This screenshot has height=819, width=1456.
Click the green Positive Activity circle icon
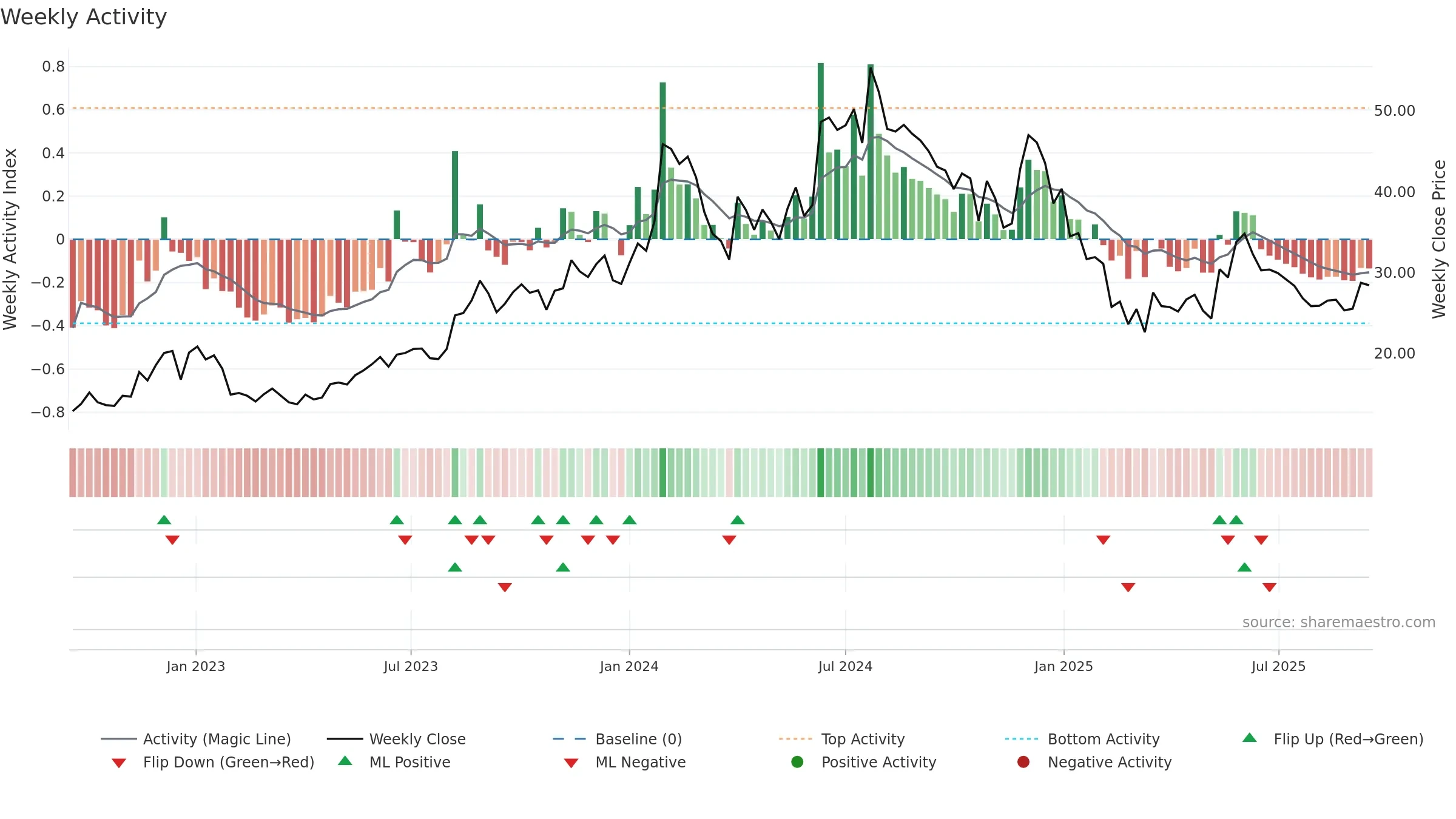tap(797, 762)
